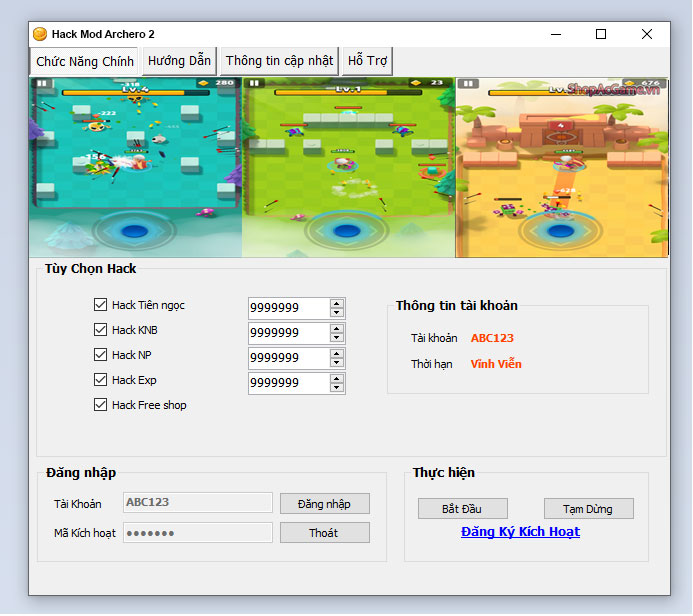Screen dimensions: 693x616
Task: Start the hack with Bắt Đầu button
Action: point(462,509)
